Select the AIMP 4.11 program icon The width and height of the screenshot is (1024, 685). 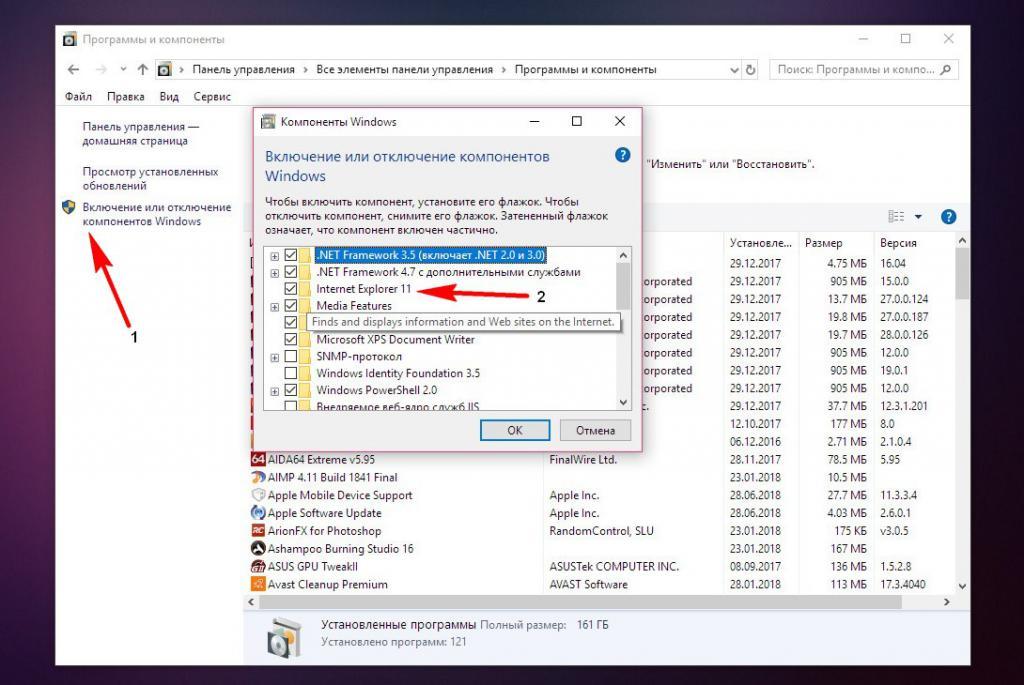[258, 477]
